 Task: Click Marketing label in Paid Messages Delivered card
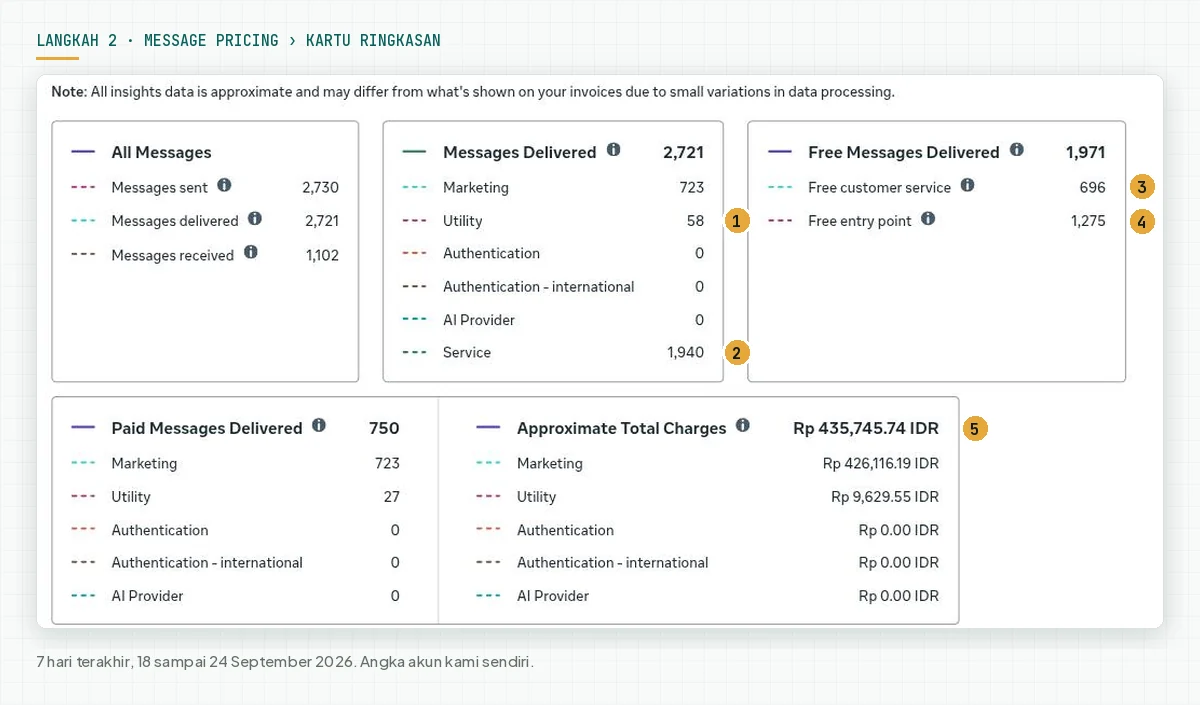pos(144,463)
